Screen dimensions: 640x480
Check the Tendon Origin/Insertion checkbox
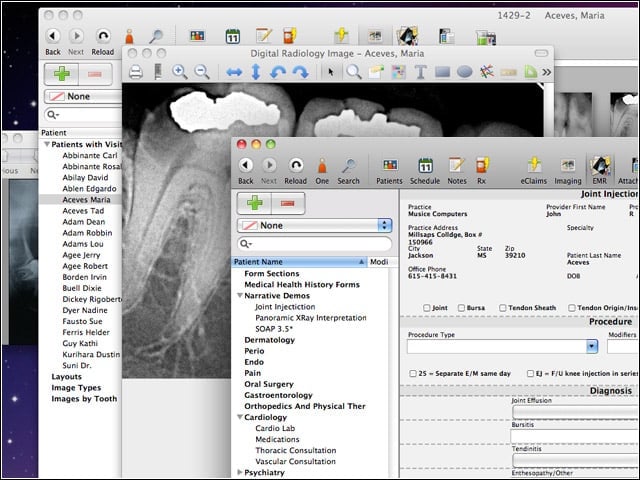tap(572, 308)
